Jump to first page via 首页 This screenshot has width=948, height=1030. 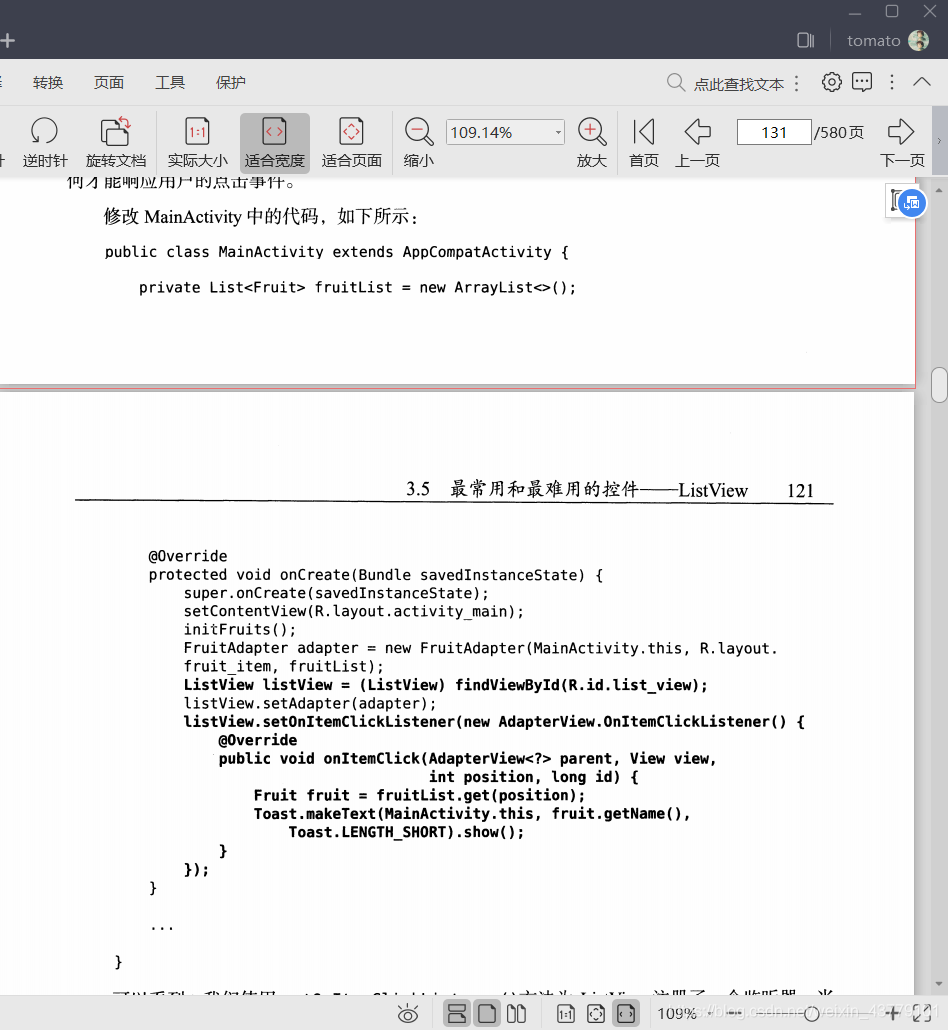(x=643, y=143)
